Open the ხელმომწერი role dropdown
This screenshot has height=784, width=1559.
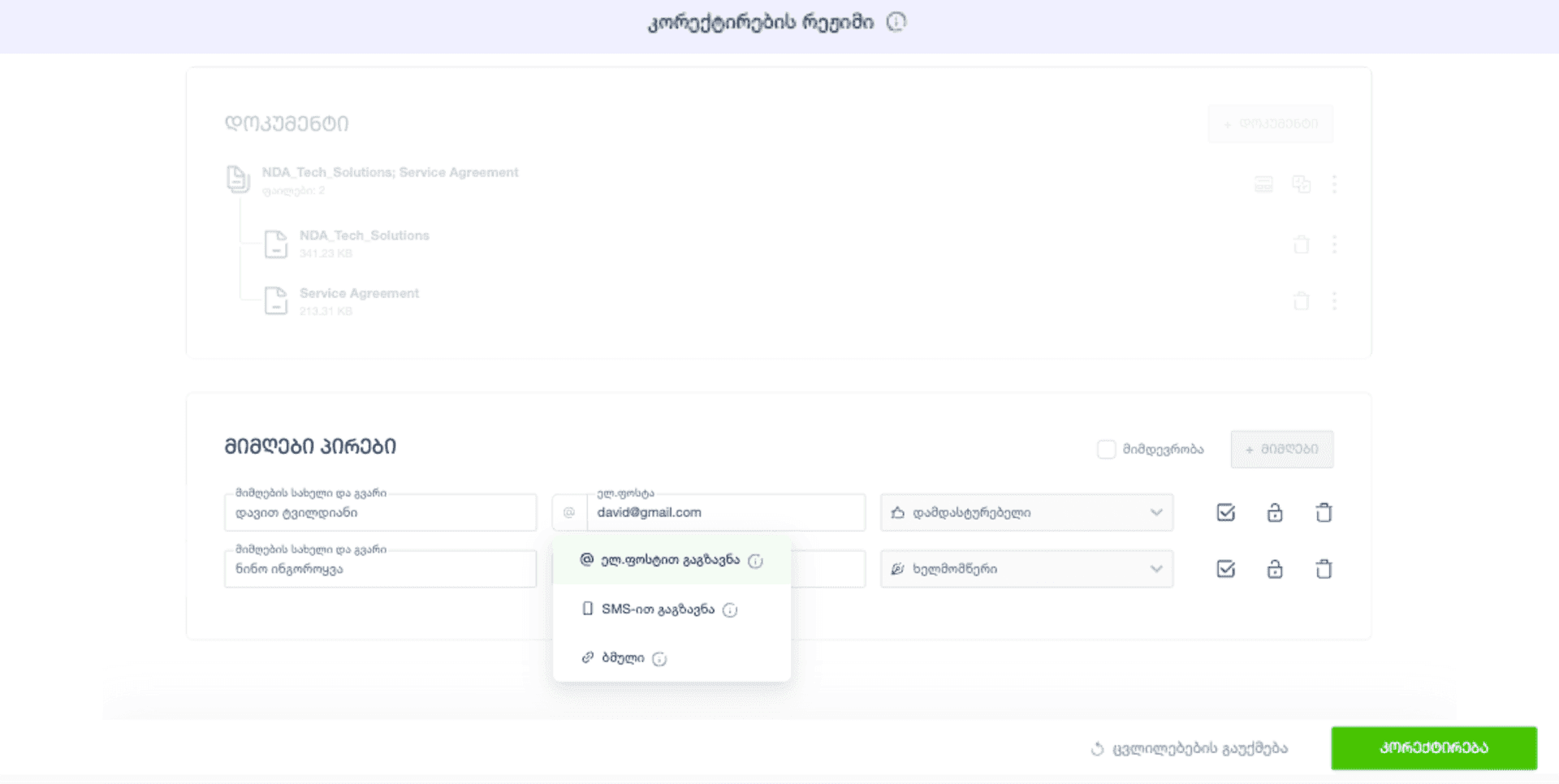(1026, 569)
